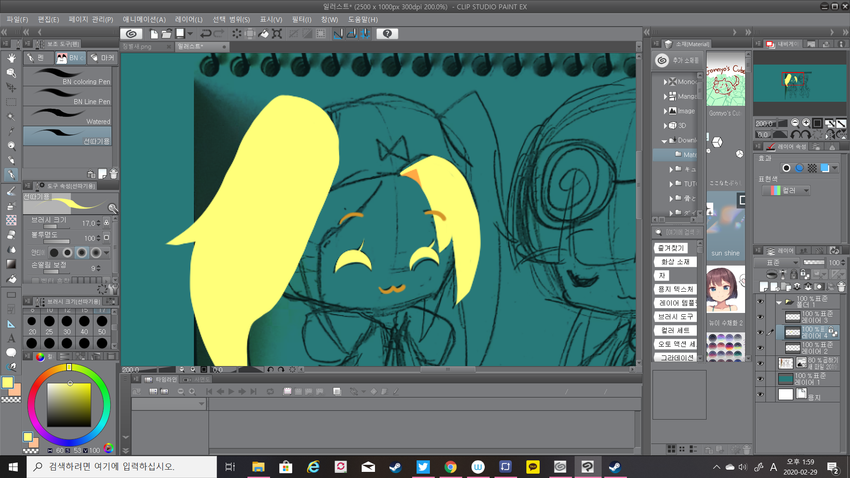The width and height of the screenshot is (850, 478).
Task: Open the 컬러 expression color dropdown
Action: coord(786,190)
